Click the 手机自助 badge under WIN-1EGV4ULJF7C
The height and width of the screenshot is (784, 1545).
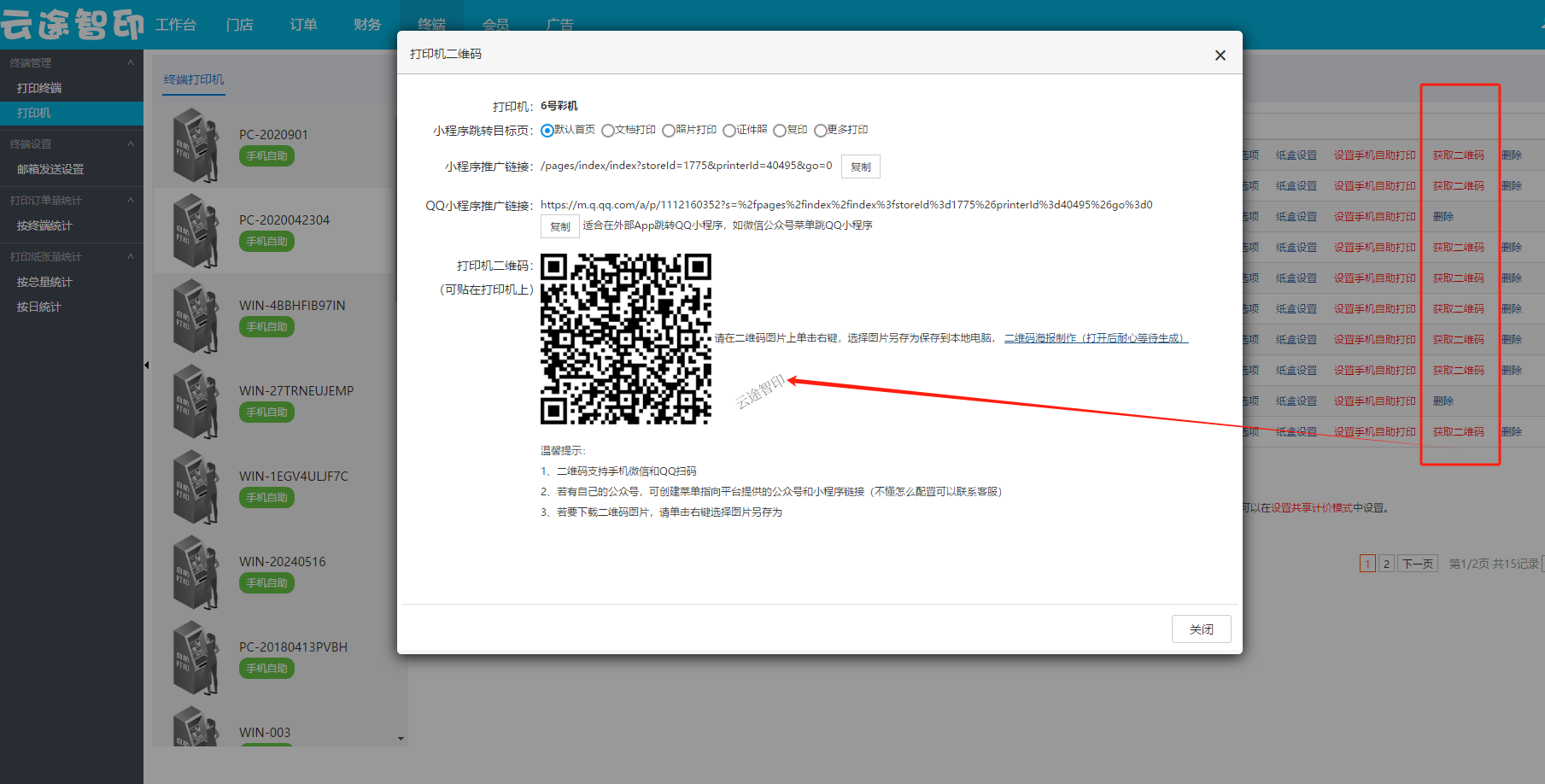266,498
